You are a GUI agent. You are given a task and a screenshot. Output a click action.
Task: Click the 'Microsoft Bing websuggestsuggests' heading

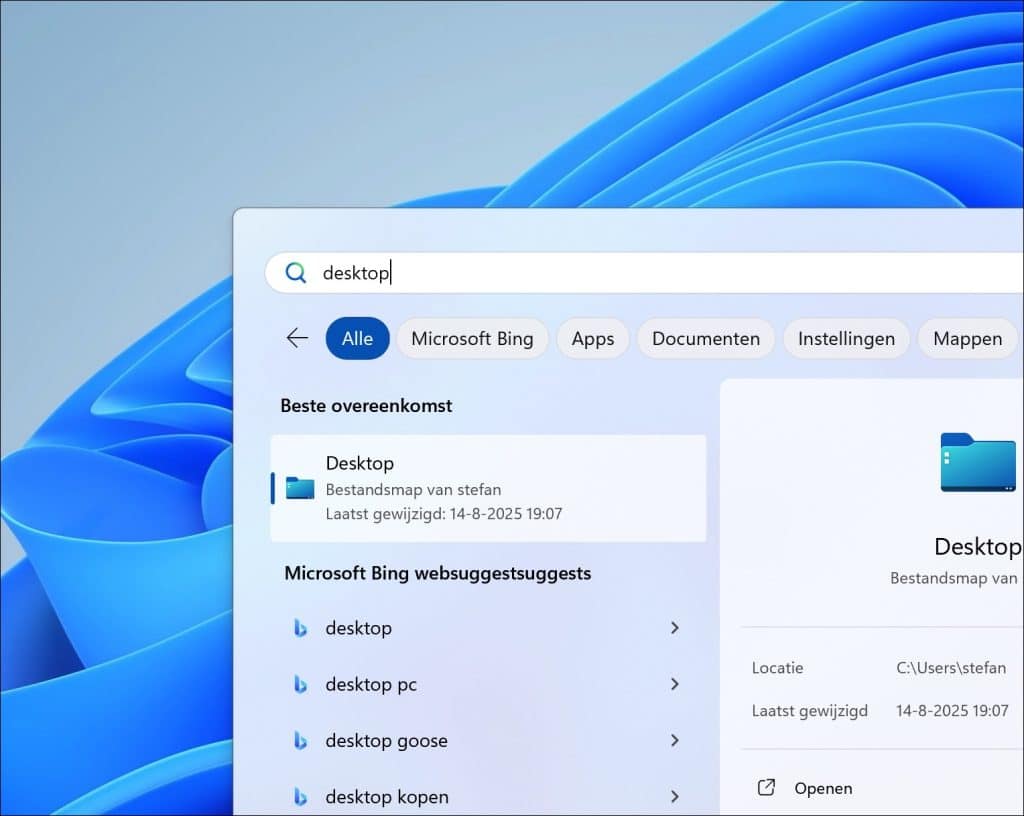438,573
